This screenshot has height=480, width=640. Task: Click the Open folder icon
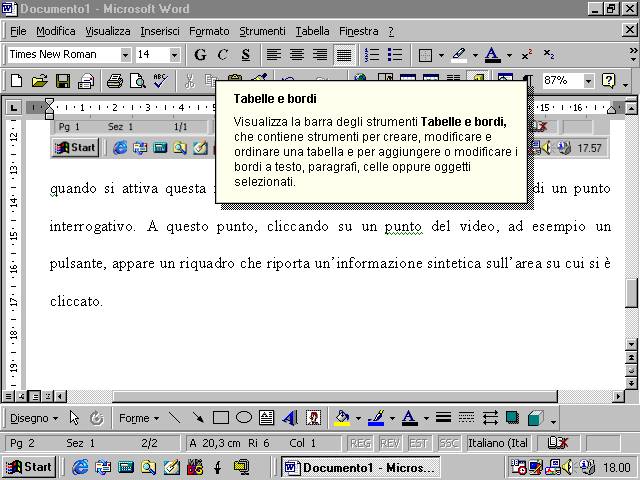(40, 81)
